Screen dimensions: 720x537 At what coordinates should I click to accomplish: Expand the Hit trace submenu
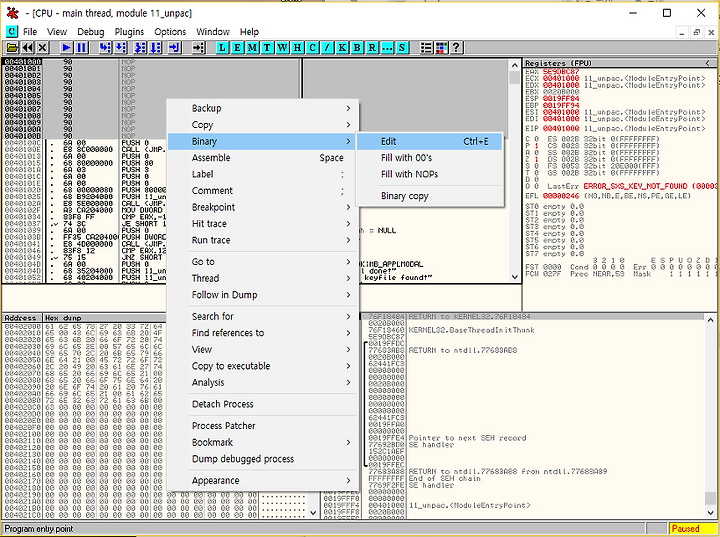point(263,224)
